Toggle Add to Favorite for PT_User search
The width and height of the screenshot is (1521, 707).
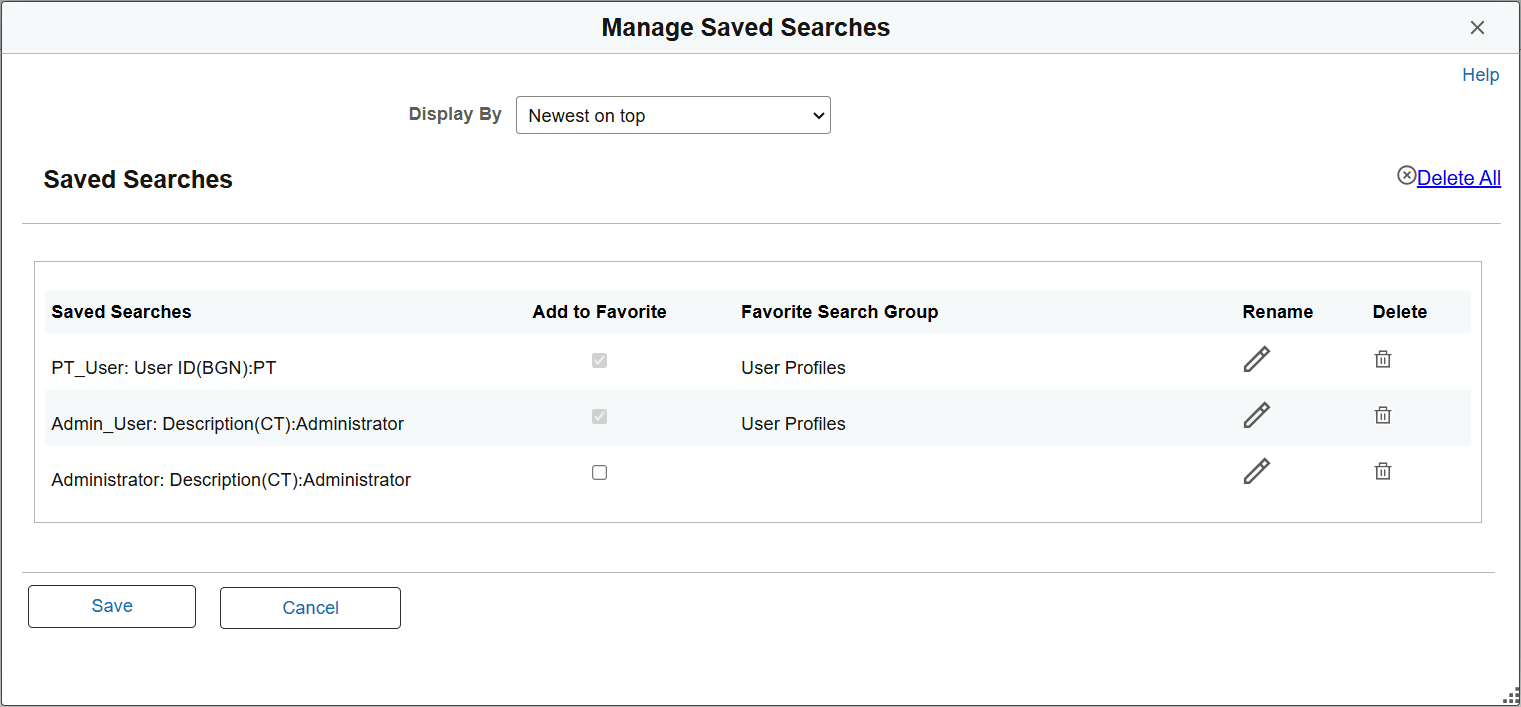(599, 361)
